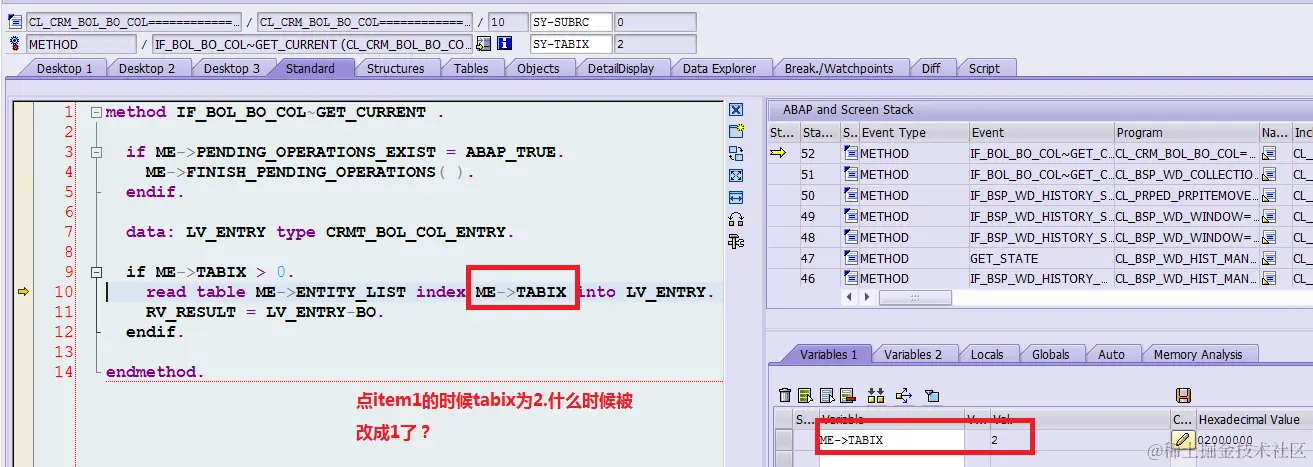Click the filter-like icon in Variables toolbar
Image resolution: width=1313 pixels, height=467 pixels.
pos(932,395)
